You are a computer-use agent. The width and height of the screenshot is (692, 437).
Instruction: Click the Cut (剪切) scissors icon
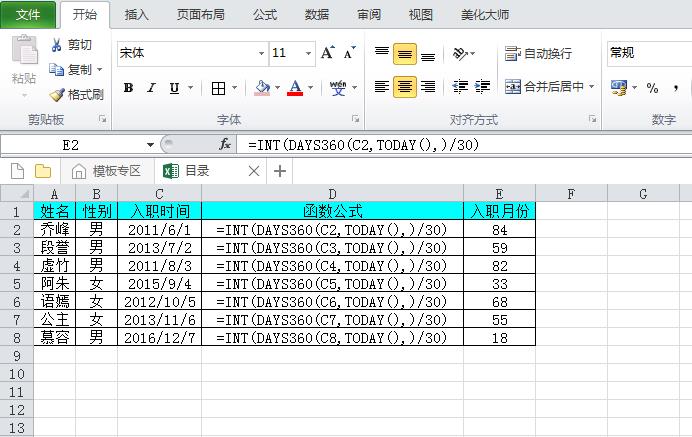pos(57,45)
